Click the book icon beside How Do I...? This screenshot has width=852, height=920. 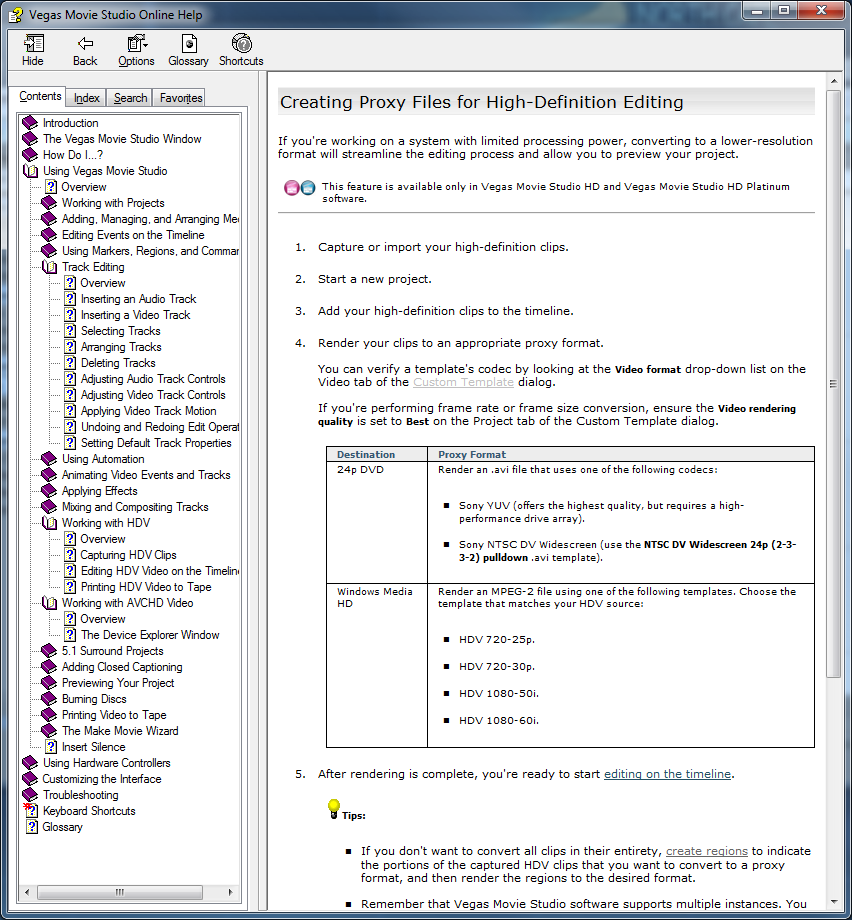tap(30, 155)
